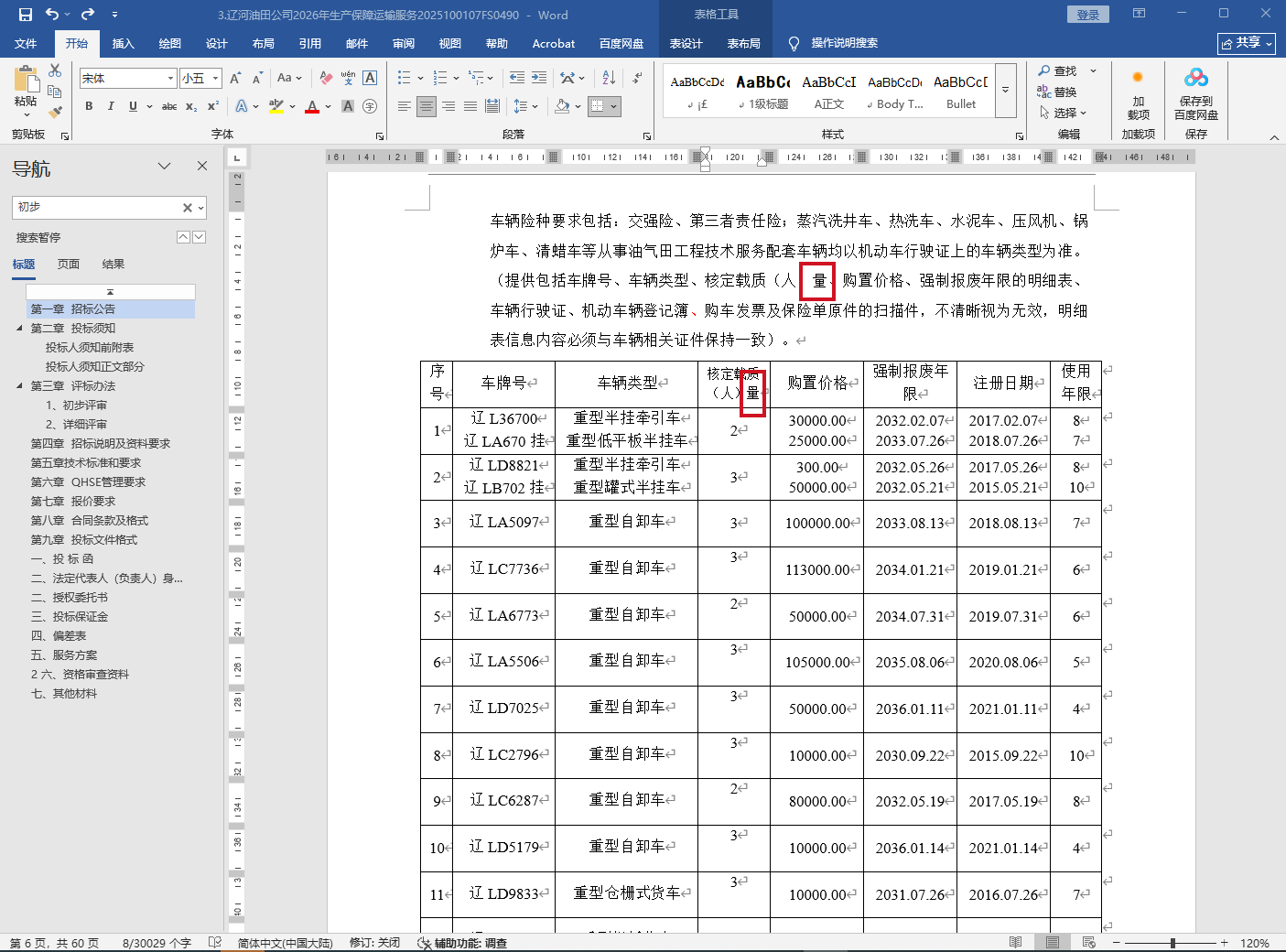This screenshot has width=1286, height=952.
Task: Clear all formatting with the eraser icon
Action: [326, 79]
